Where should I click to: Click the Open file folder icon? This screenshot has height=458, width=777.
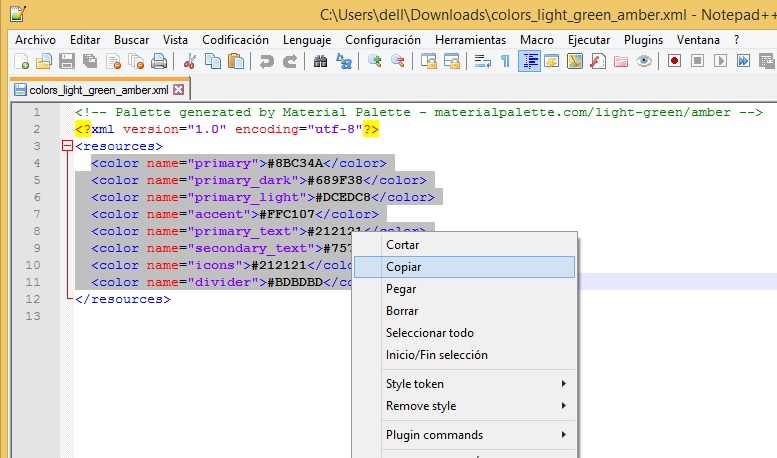click(44, 61)
